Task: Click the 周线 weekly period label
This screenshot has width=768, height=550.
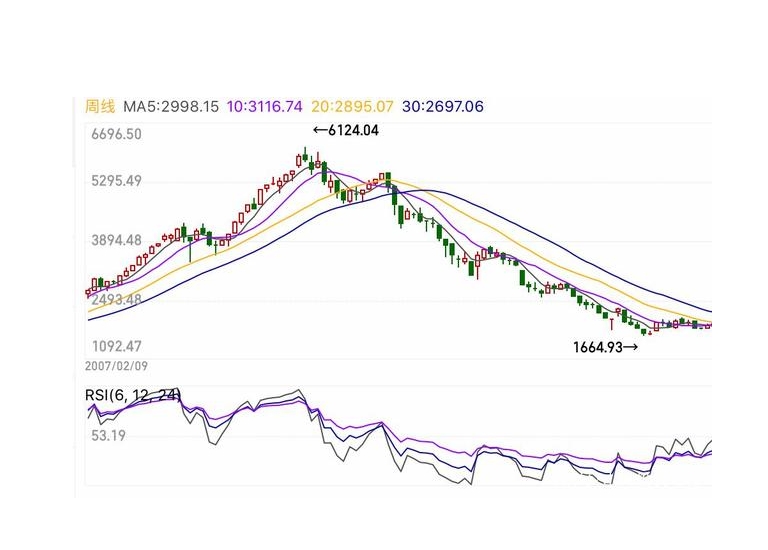Action: [x=101, y=106]
